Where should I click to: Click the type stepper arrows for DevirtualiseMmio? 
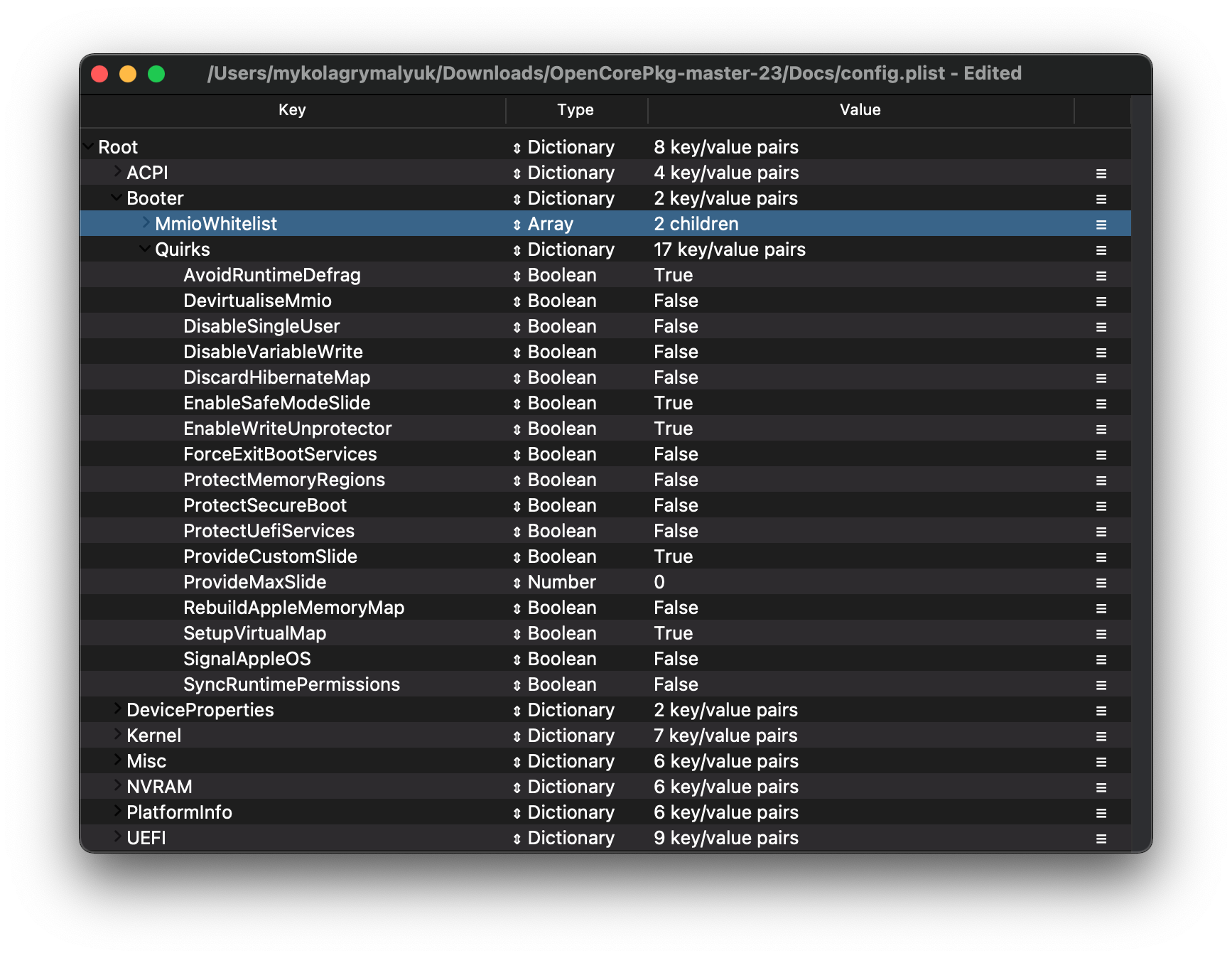point(517,301)
